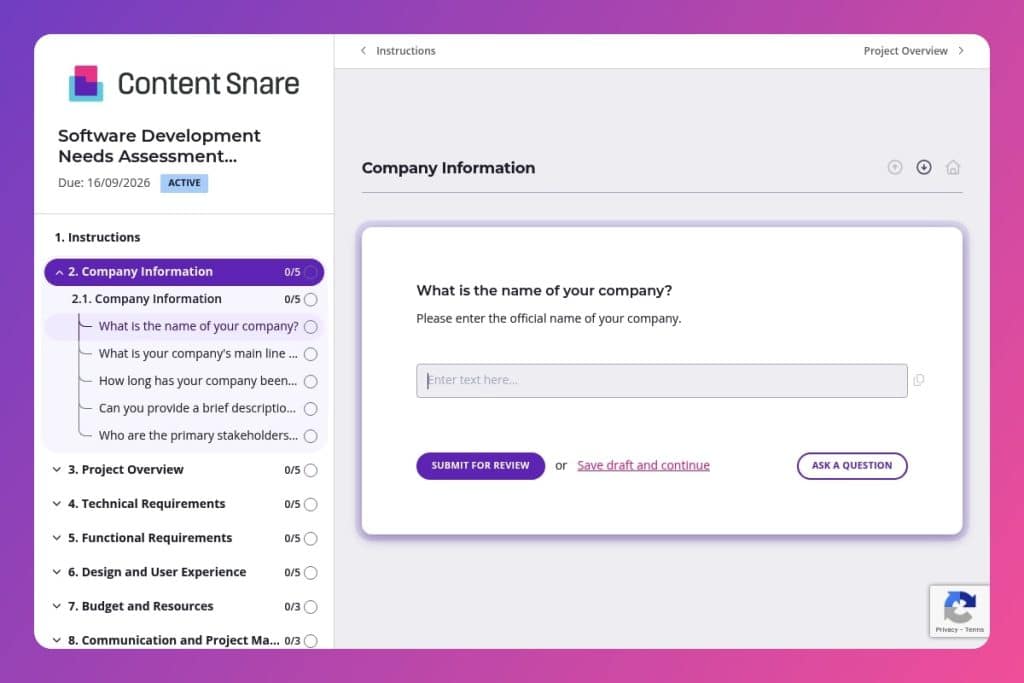Image resolution: width=1024 pixels, height=683 pixels.
Task: Toggle status circle for 'How long has your company been'
Action: point(311,381)
